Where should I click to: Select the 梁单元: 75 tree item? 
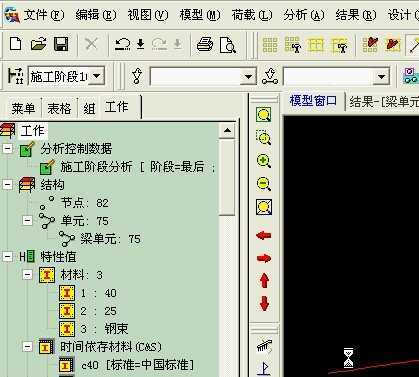point(110,239)
